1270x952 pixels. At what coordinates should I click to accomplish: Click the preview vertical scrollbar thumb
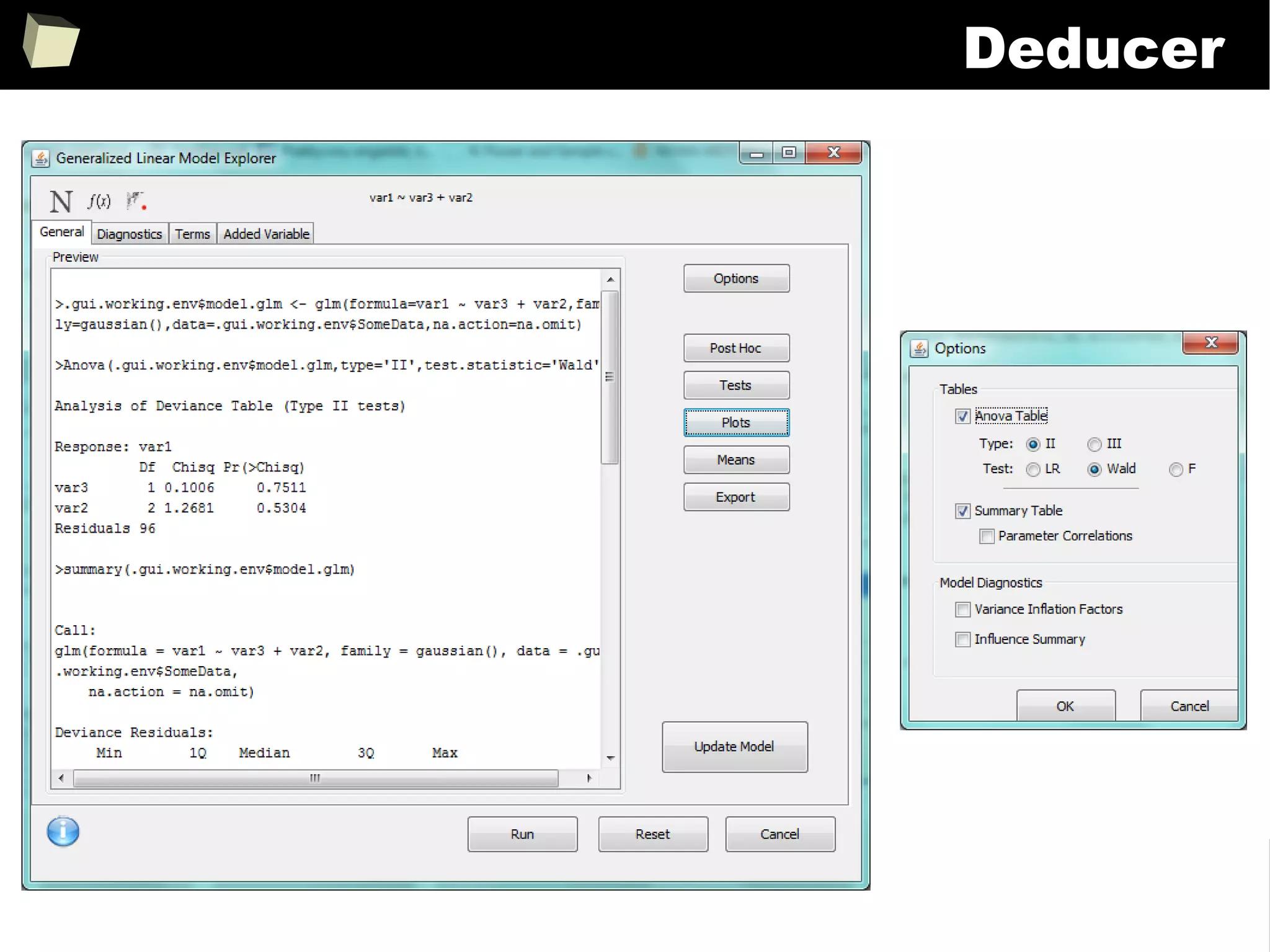[610, 377]
